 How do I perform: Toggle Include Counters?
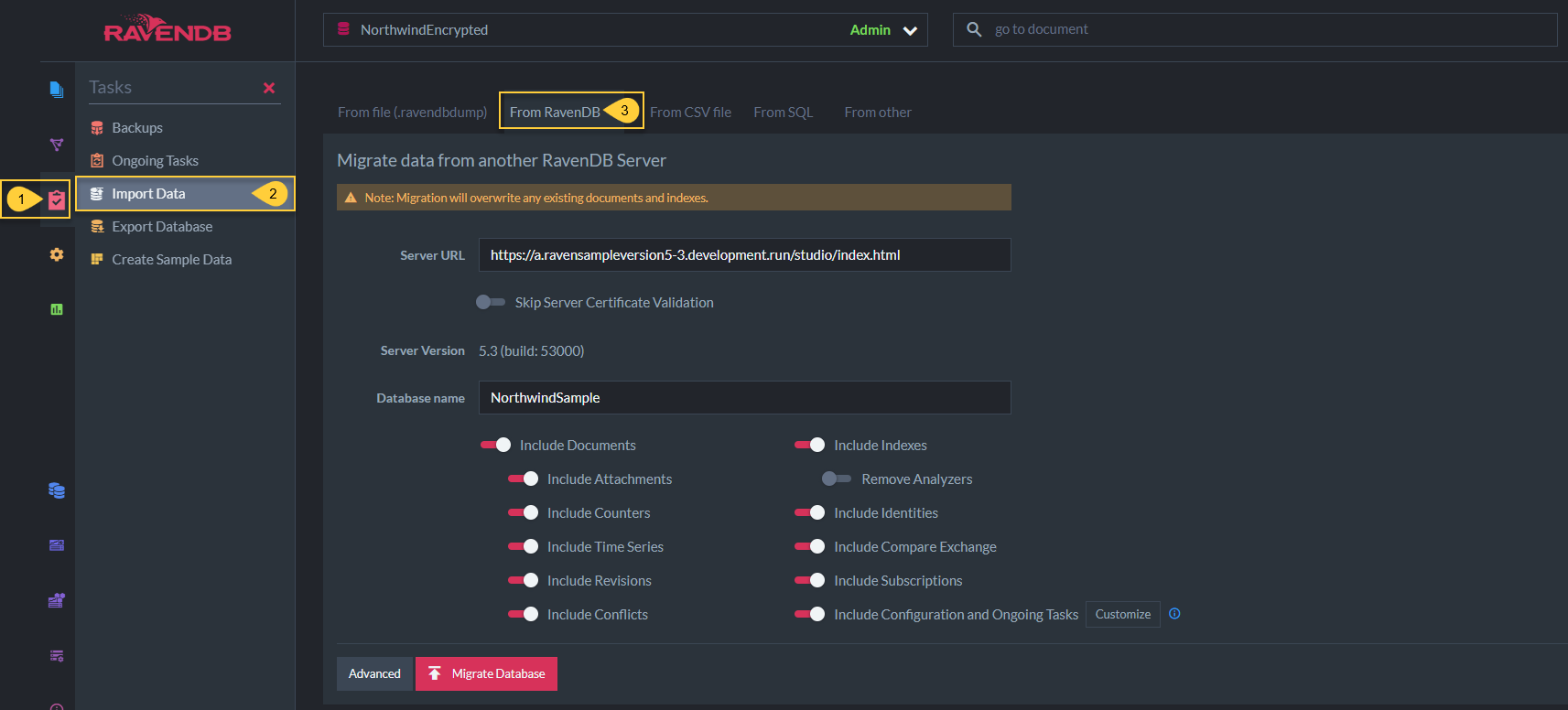(524, 512)
